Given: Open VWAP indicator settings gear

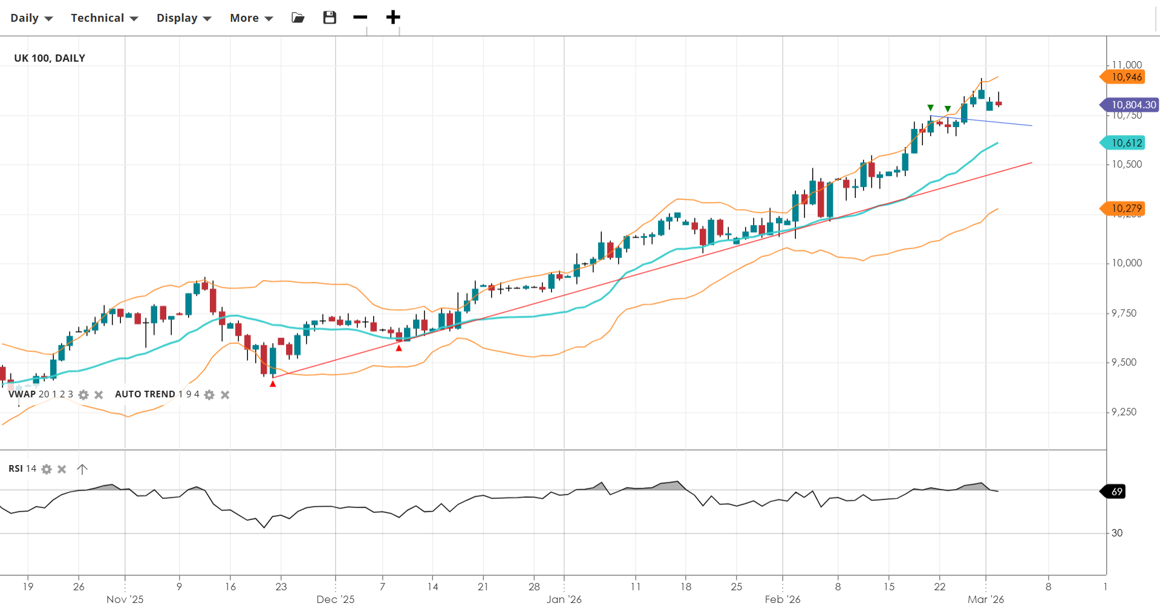Looking at the screenshot, I should (x=84, y=395).
